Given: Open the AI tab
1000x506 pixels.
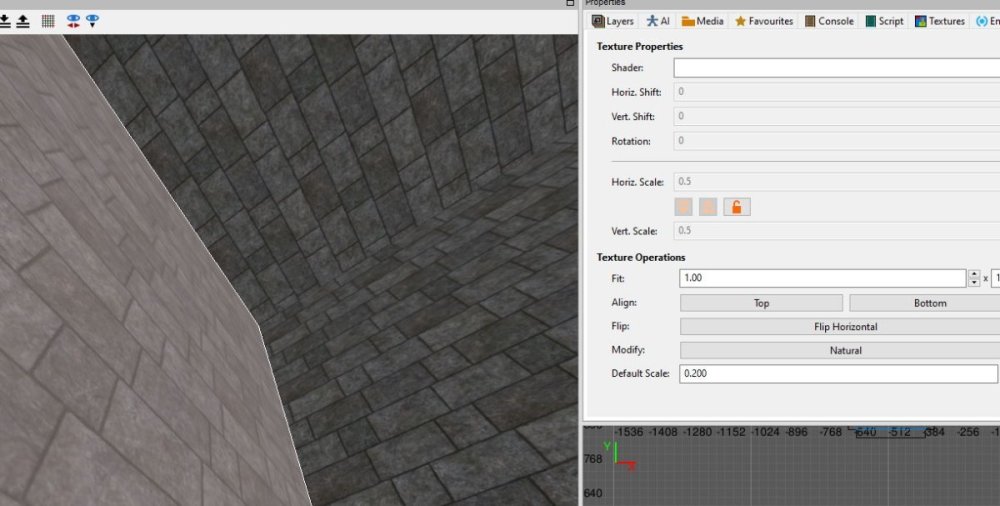Looking at the screenshot, I should coord(658,21).
